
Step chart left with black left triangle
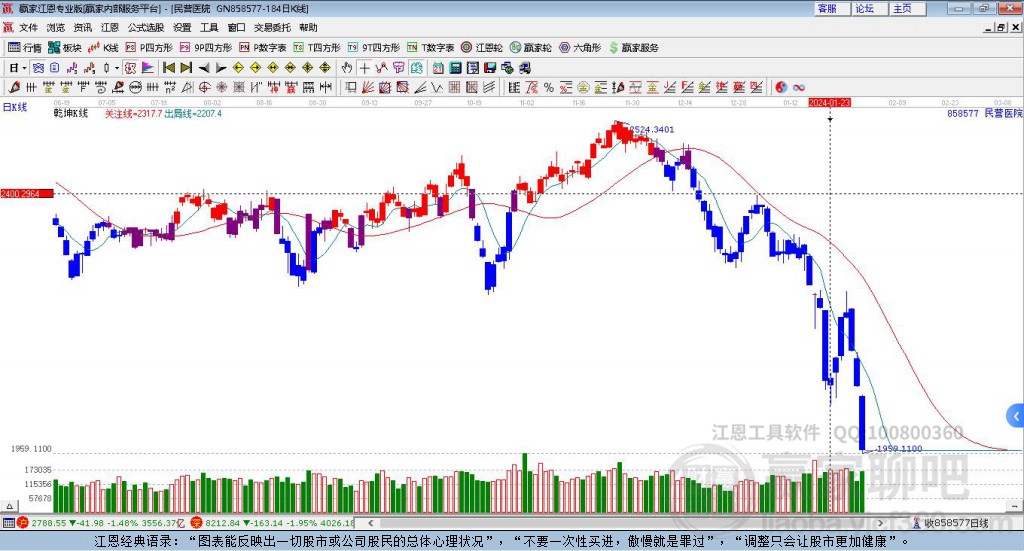tap(204, 68)
